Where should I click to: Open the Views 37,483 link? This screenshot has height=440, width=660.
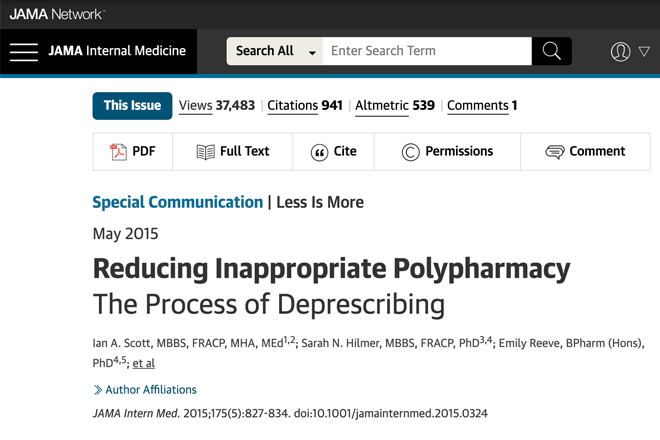(x=217, y=106)
